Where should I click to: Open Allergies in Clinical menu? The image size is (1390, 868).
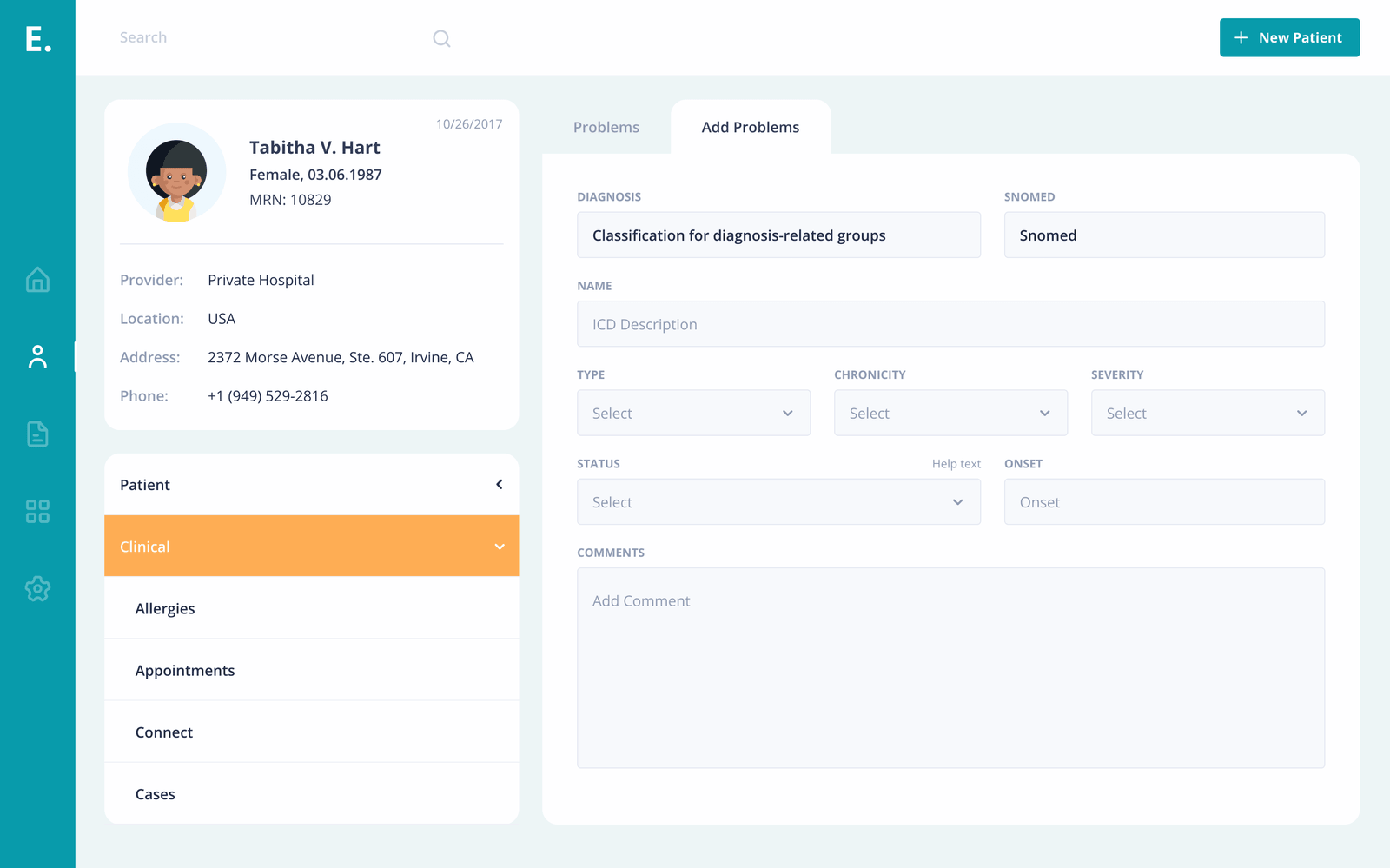(165, 608)
